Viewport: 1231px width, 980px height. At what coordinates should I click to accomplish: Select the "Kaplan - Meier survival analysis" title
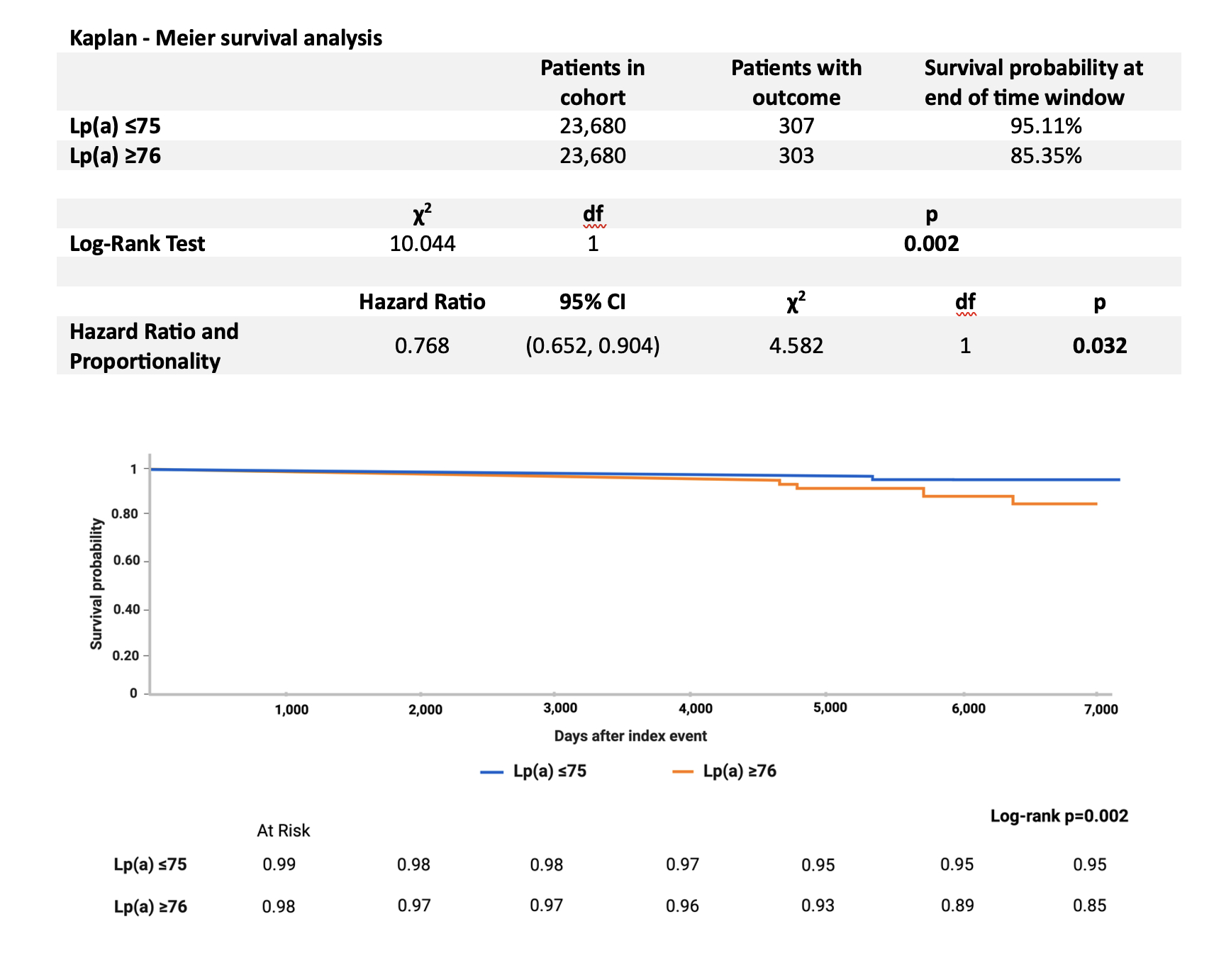click(225, 38)
